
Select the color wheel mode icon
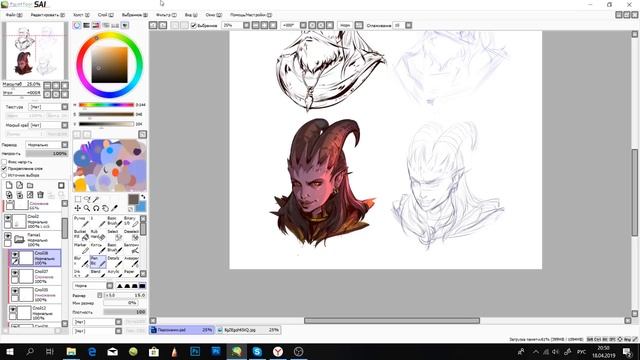pos(77,25)
